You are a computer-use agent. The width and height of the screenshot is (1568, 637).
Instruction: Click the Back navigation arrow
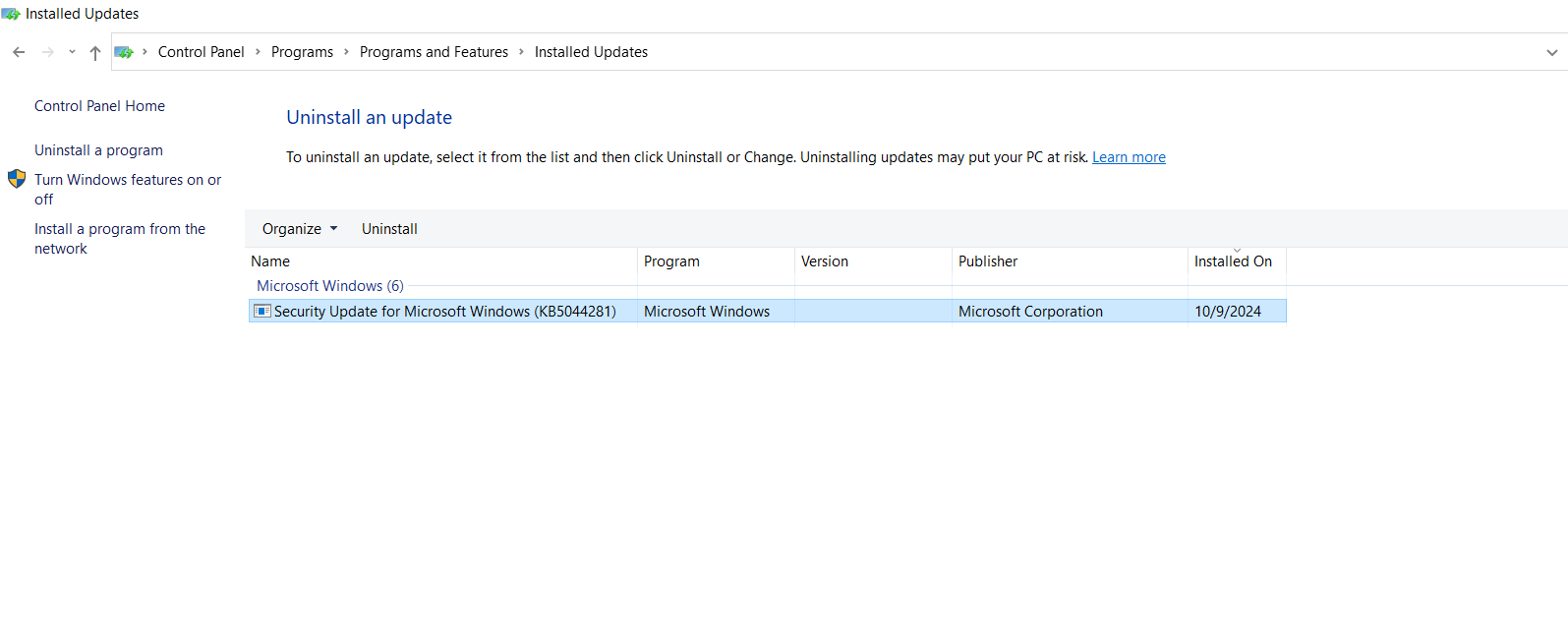(x=19, y=52)
